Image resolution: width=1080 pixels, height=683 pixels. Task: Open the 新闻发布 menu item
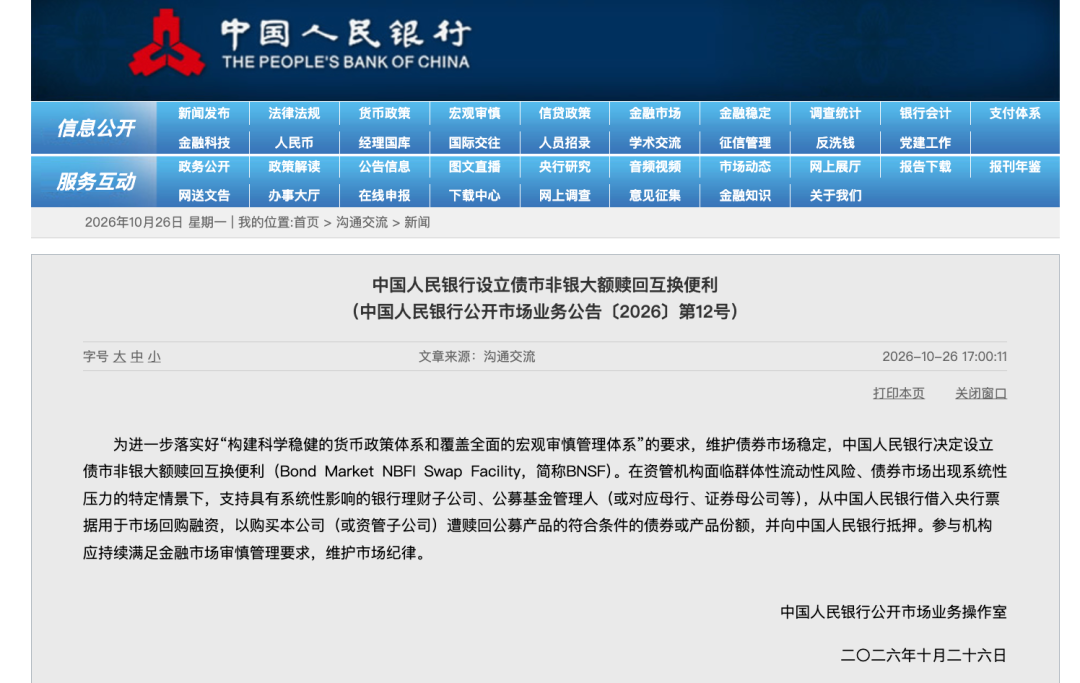click(x=204, y=114)
